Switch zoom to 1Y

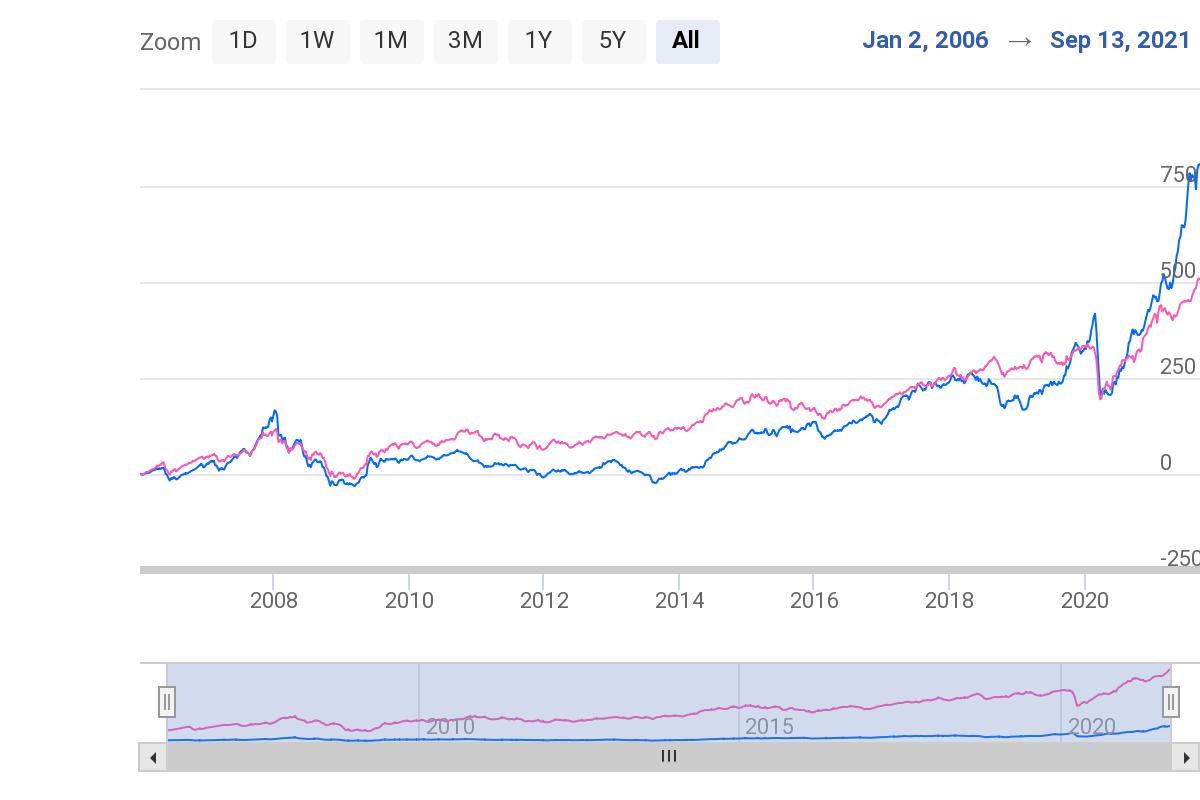(x=539, y=41)
